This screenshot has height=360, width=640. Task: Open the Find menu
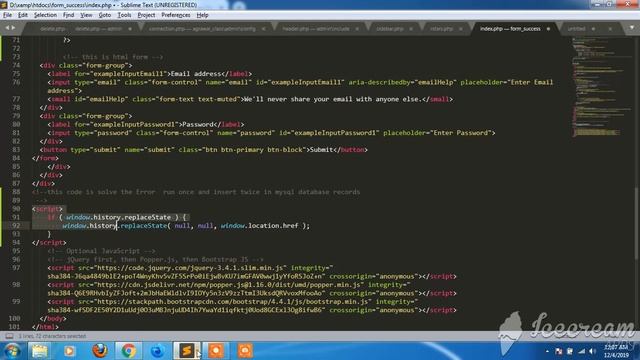click(68, 15)
